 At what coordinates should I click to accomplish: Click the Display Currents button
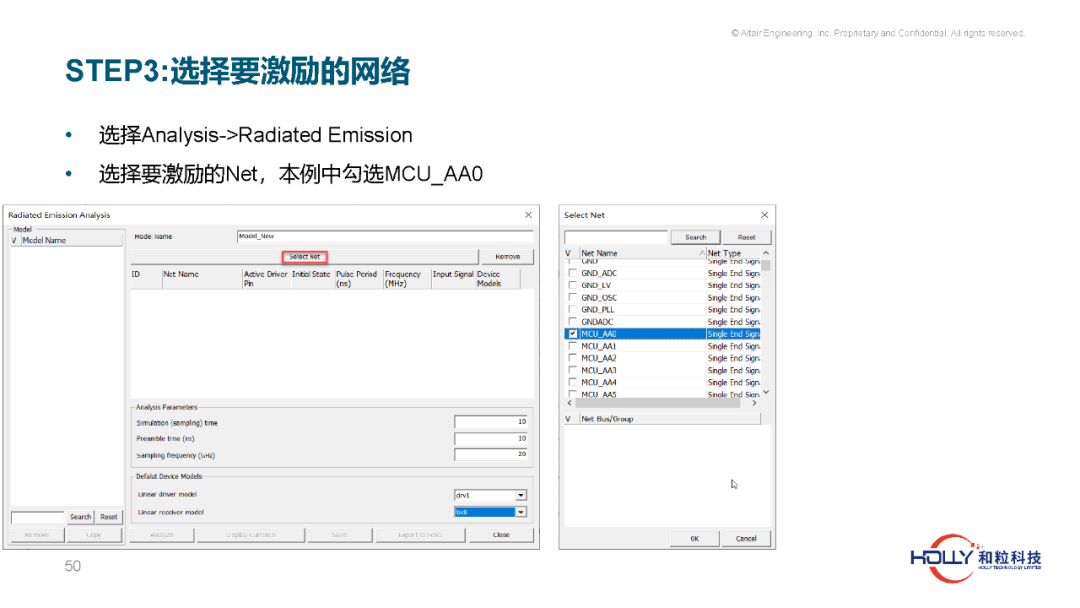click(x=251, y=535)
